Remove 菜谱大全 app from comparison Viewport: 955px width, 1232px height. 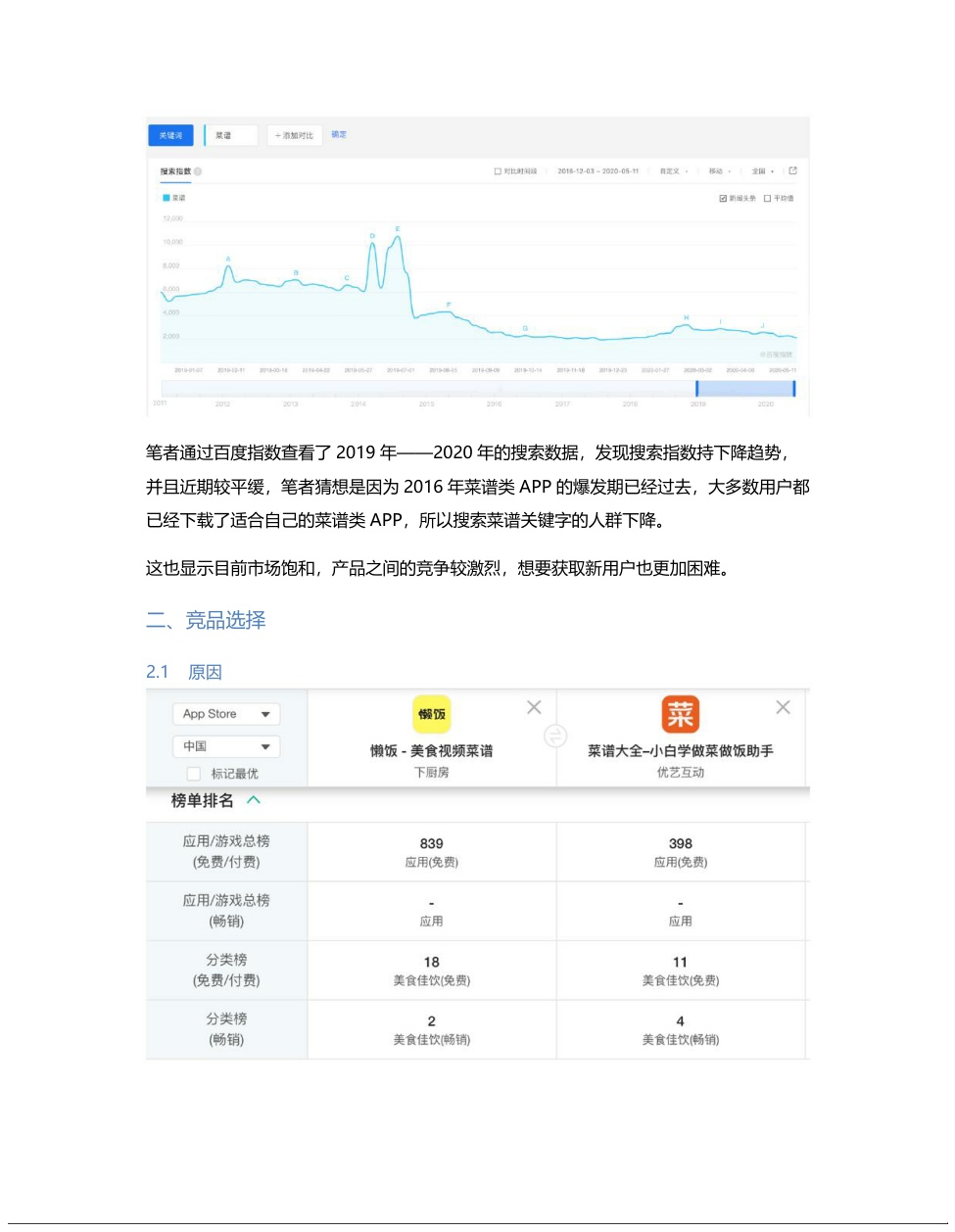point(783,707)
